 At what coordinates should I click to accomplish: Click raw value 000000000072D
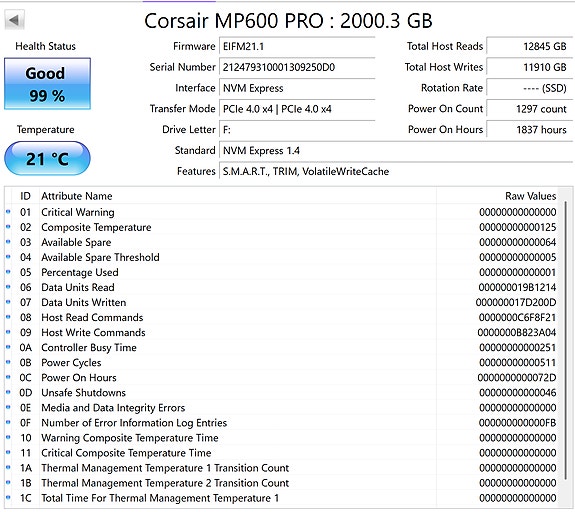click(517, 378)
